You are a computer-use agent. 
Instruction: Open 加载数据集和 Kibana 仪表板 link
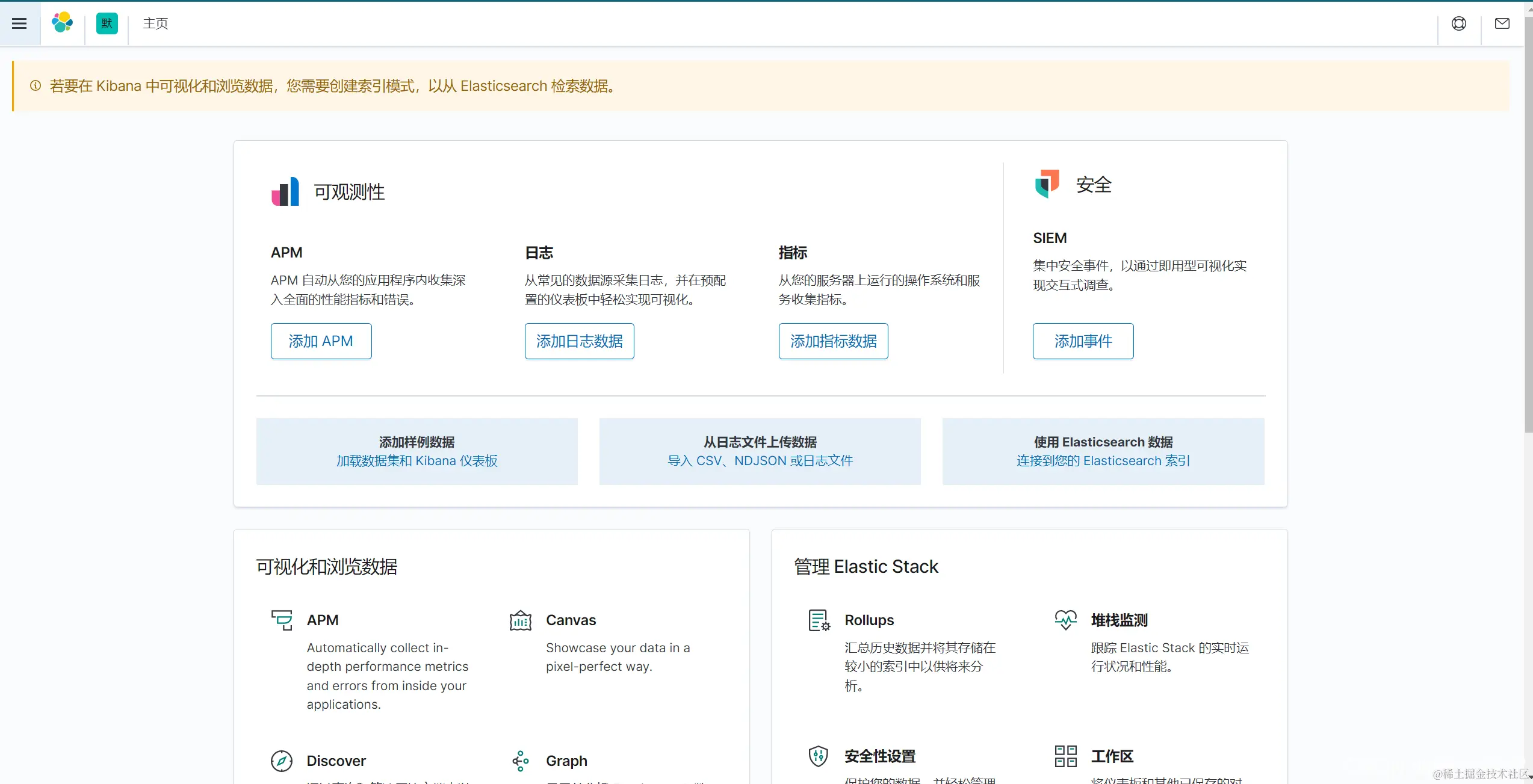[417, 460]
